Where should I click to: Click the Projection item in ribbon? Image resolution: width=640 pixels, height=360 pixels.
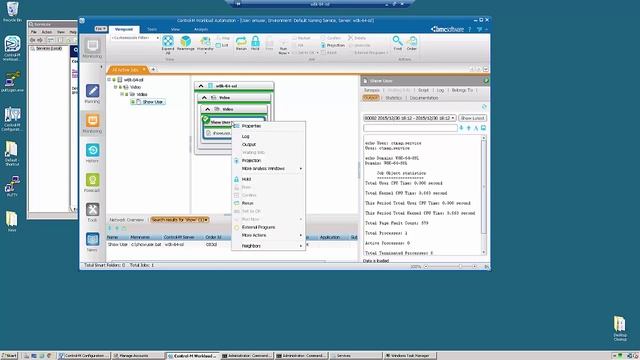(333, 45)
